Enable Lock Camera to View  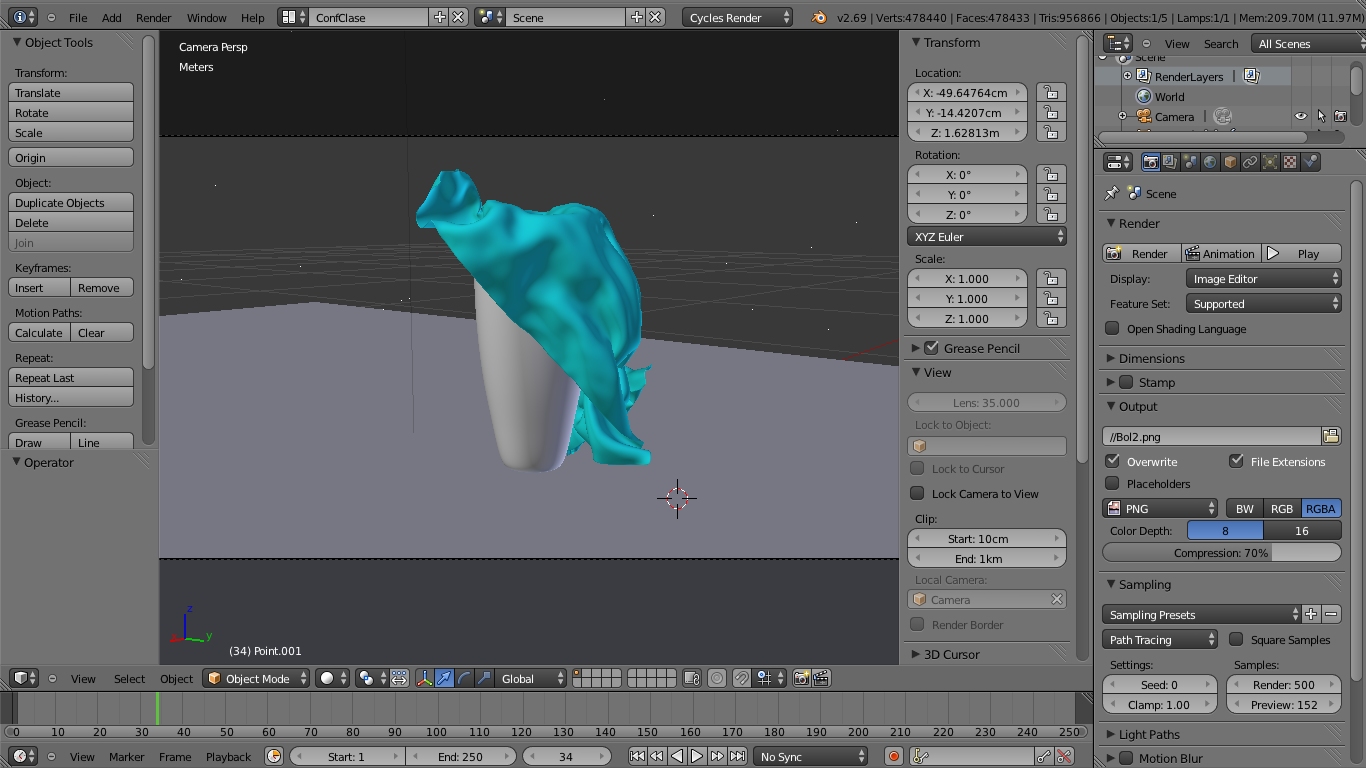pyautogui.click(x=916, y=493)
